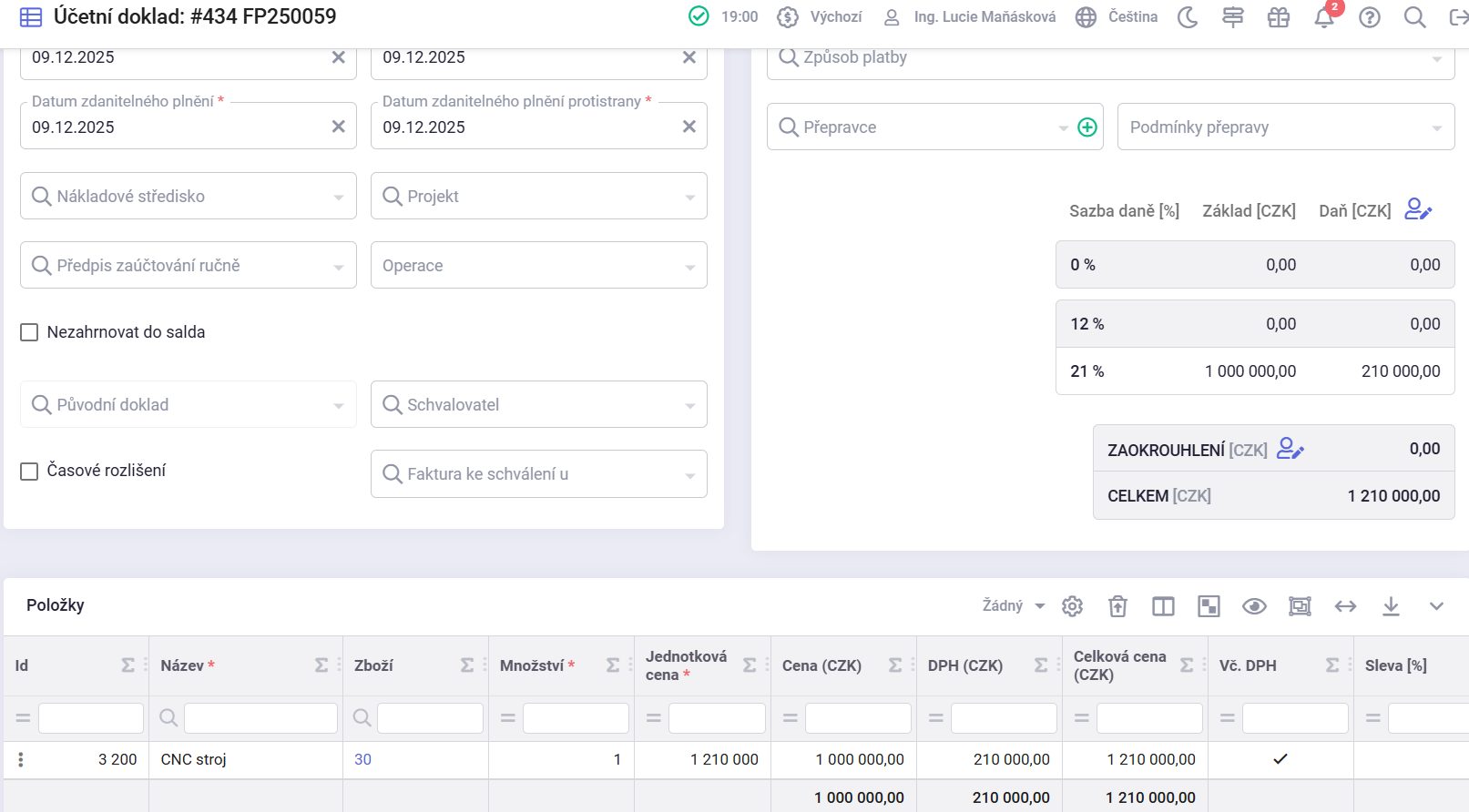Open the Výchozí currency menu

coord(820,17)
